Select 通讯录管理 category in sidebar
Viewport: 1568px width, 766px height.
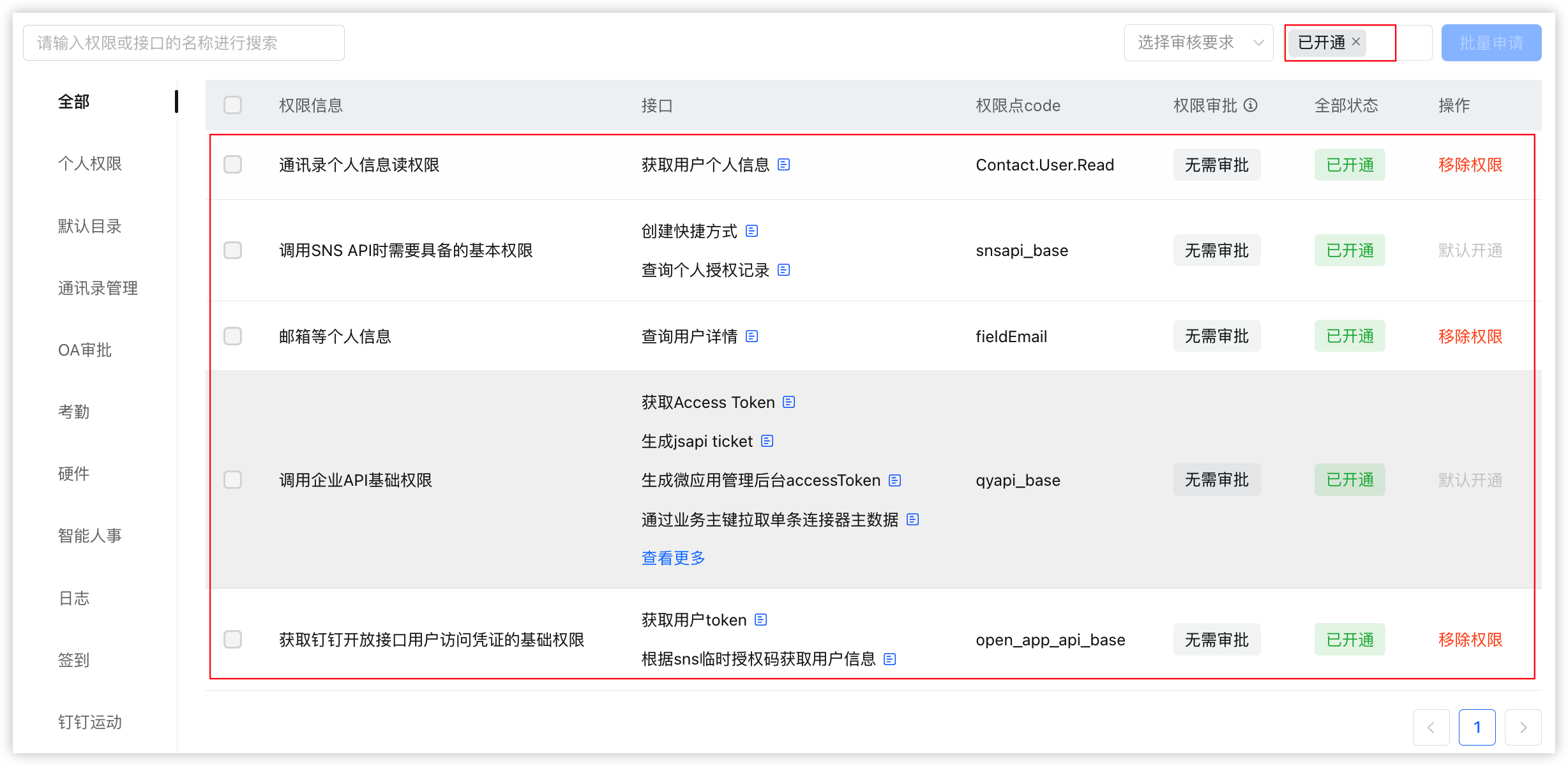[98, 288]
